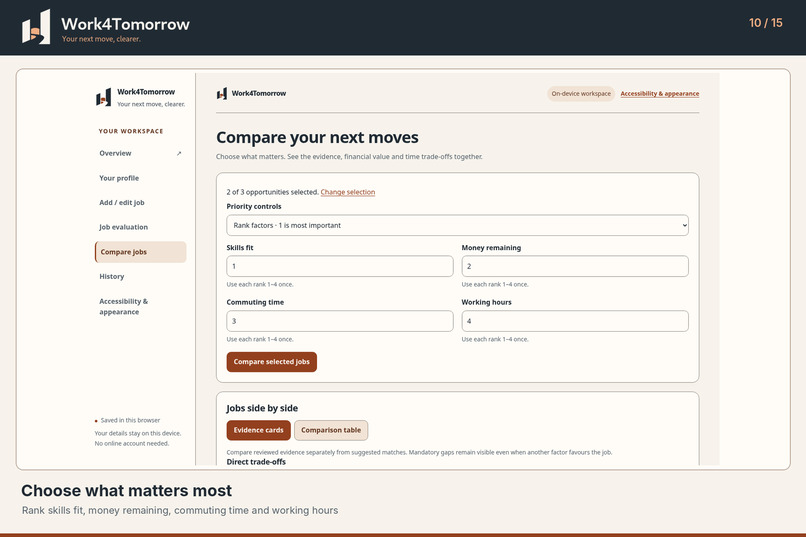
Task: Switch to Comparison table view
Action: tap(331, 430)
